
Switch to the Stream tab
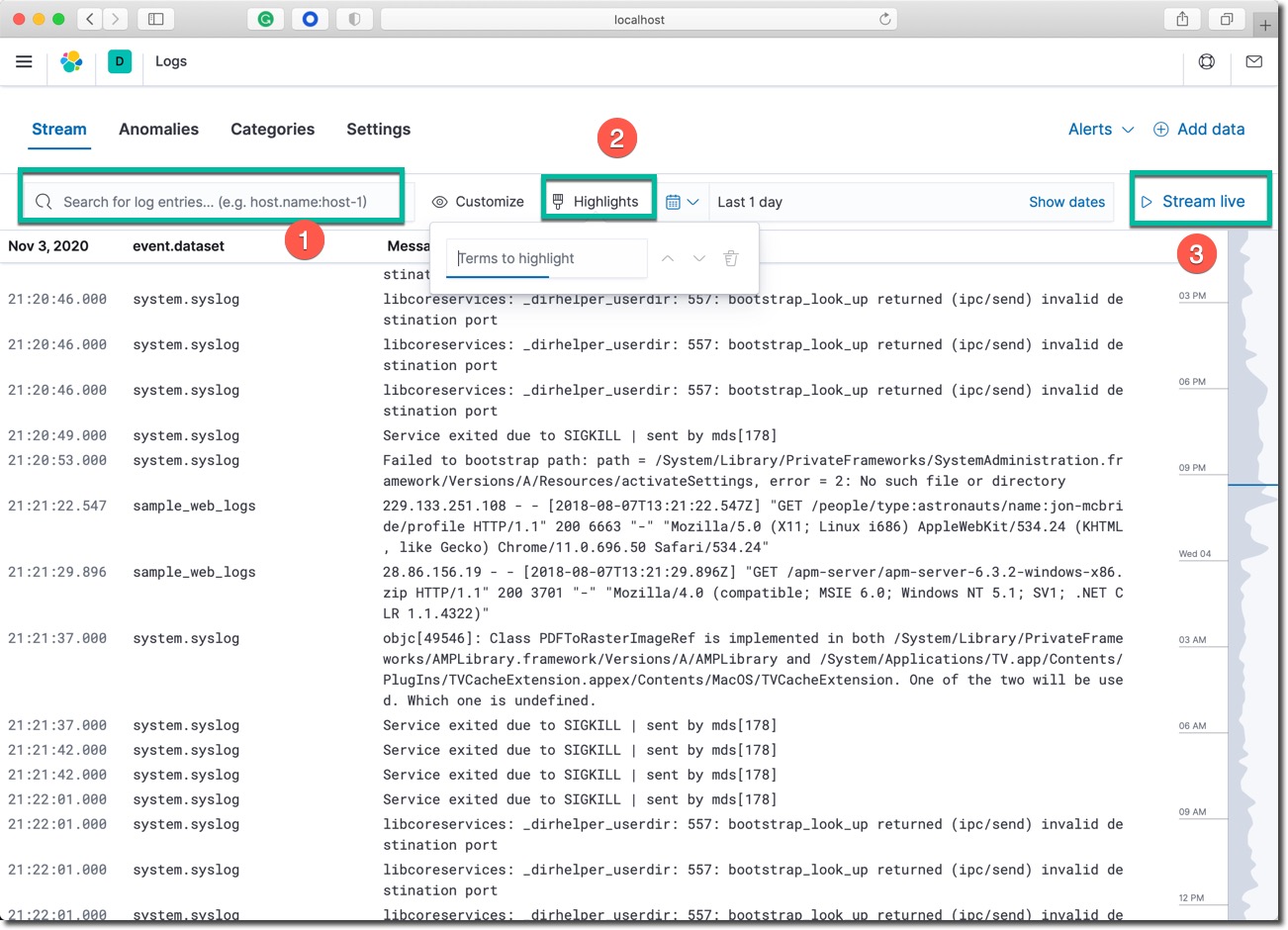59,130
